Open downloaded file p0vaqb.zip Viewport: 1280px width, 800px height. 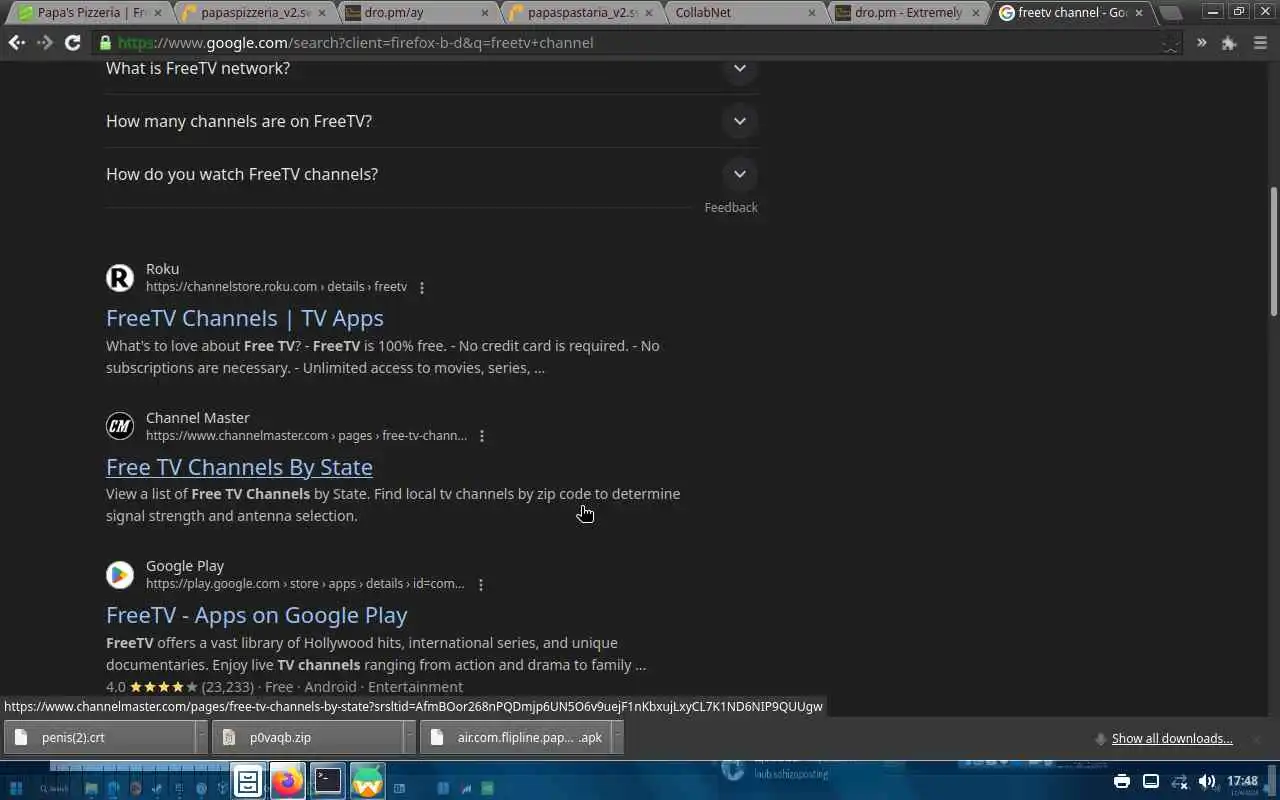[307, 738]
